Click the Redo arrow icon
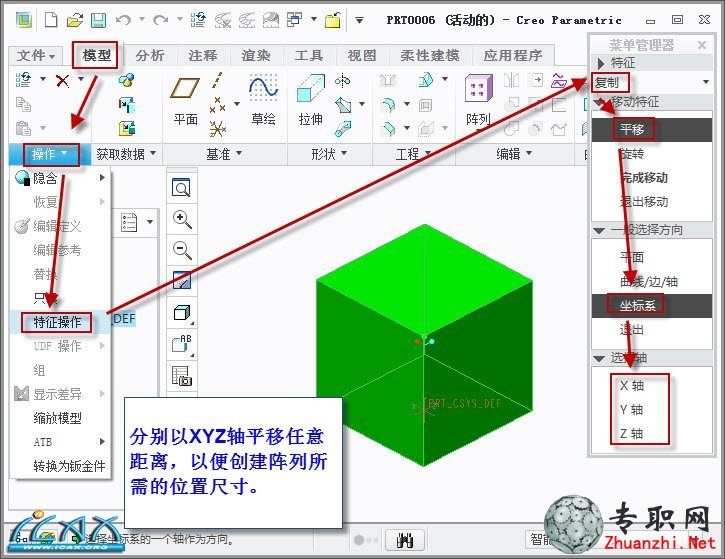 [160, 20]
